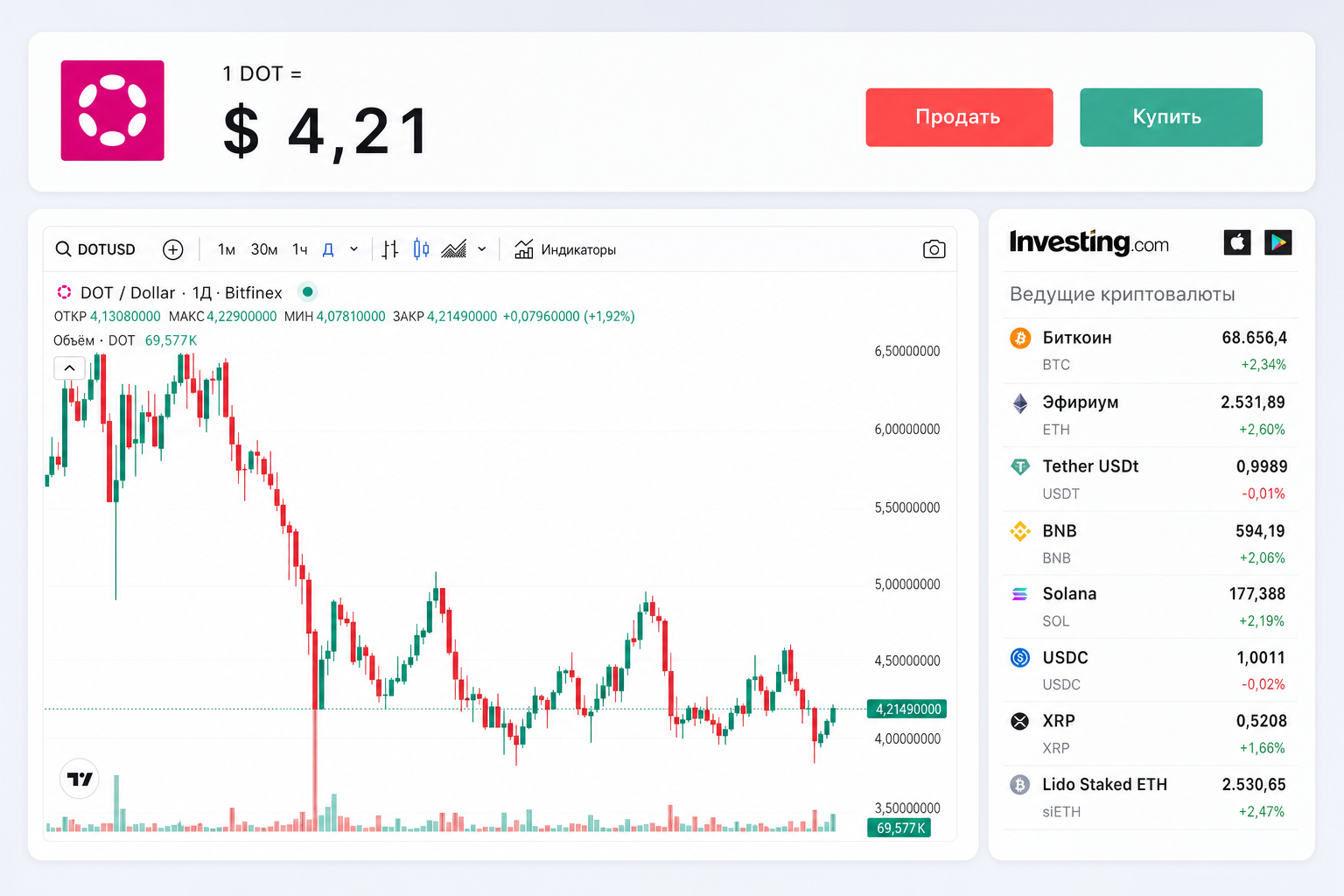Select the 1м timeframe
1344x896 pixels.
[x=227, y=249]
